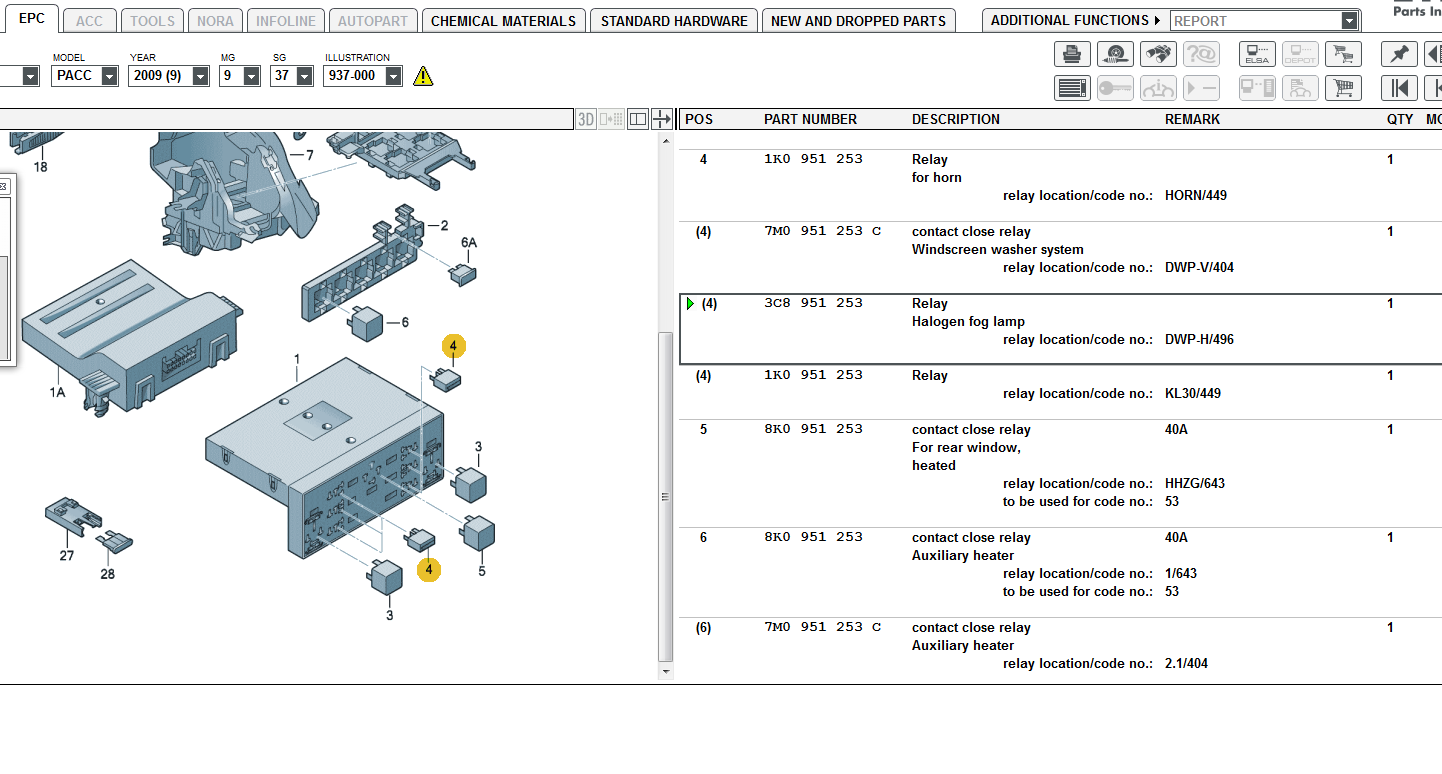Open the STANDARD HARDWARE tab

tap(674, 21)
